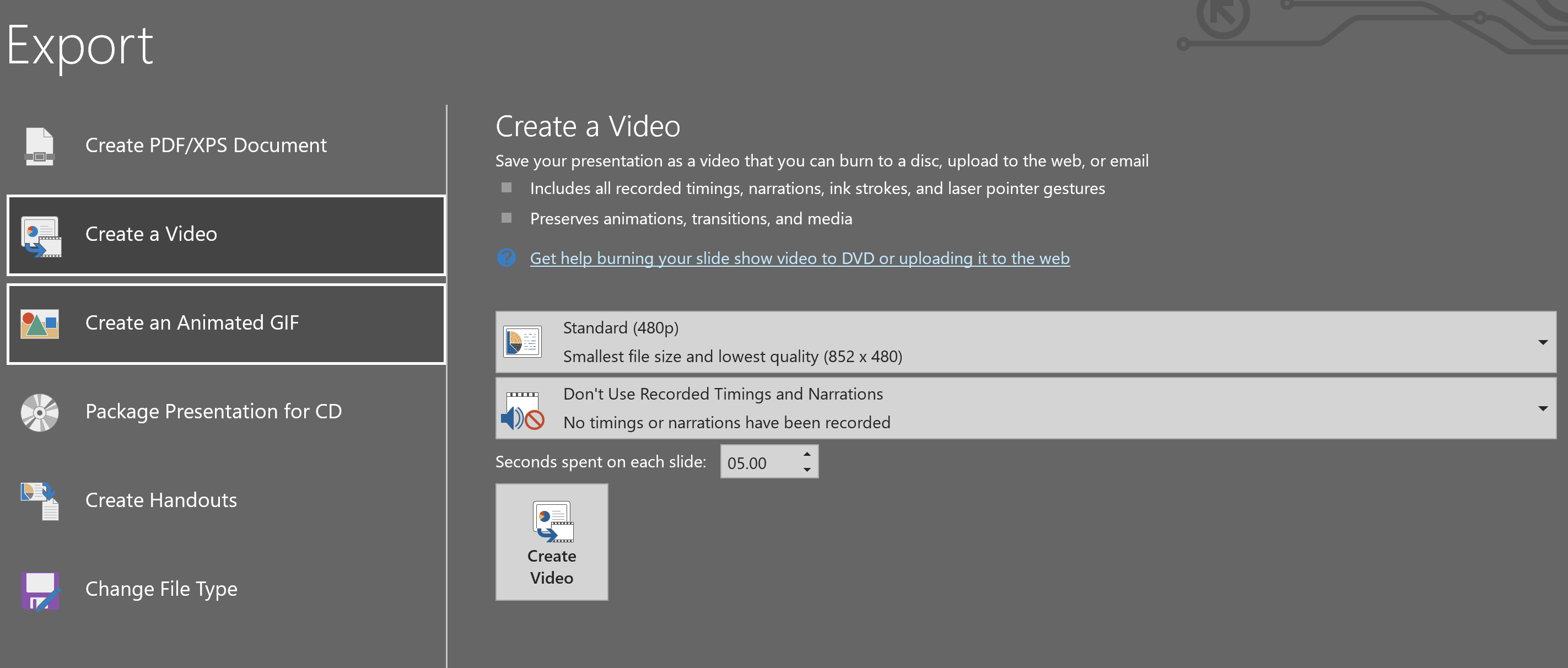Select Create Handouts option
Image resolution: width=1568 pixels, height=668 pixels.
click(x=226, y=500)
